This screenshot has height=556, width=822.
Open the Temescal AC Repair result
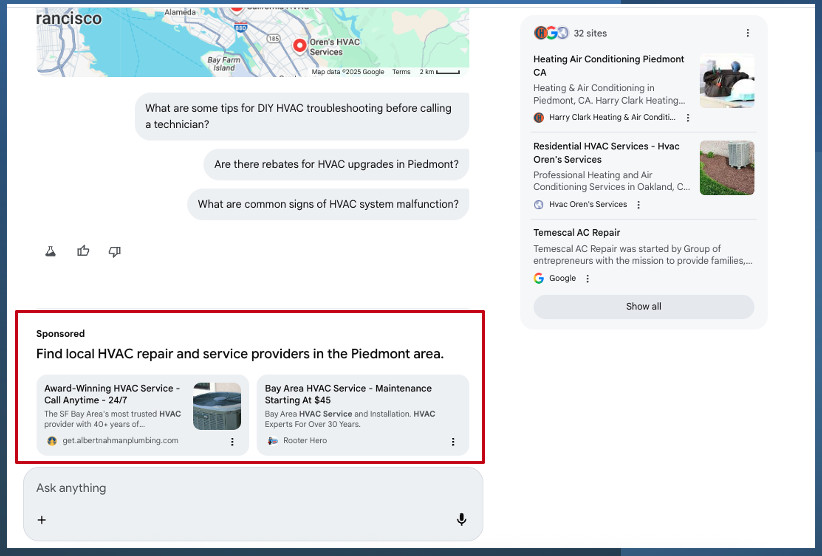tap(576, 233)
